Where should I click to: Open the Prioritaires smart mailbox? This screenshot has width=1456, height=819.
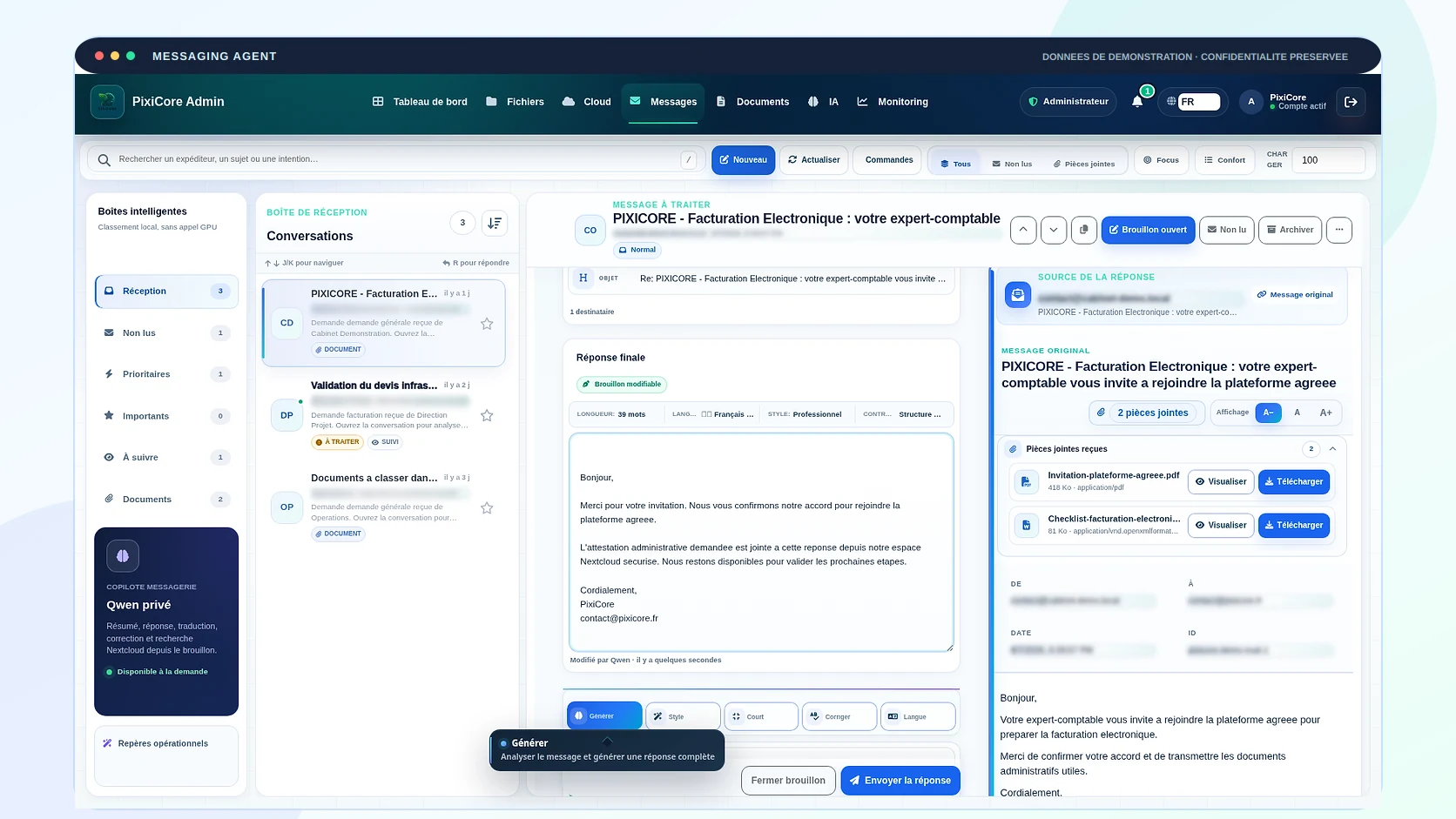coord(166,374)
